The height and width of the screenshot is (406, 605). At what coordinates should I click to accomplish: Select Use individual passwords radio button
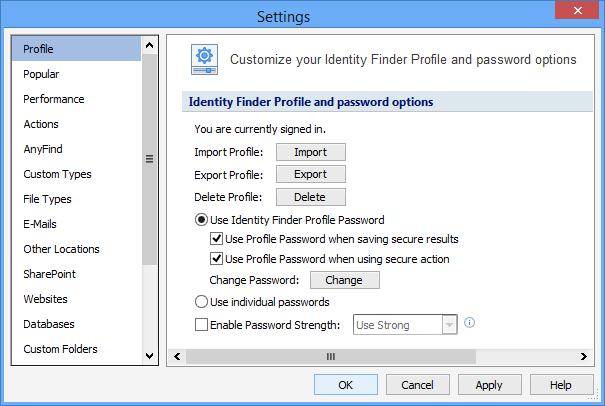click(x=201, y=302)
